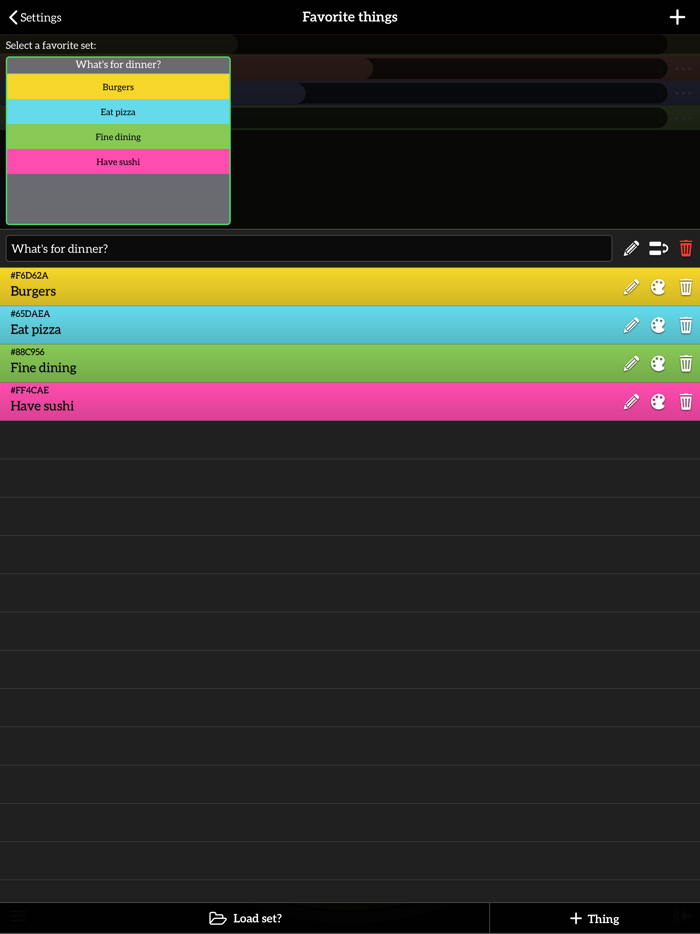Delete the Have sushi item

686,401
